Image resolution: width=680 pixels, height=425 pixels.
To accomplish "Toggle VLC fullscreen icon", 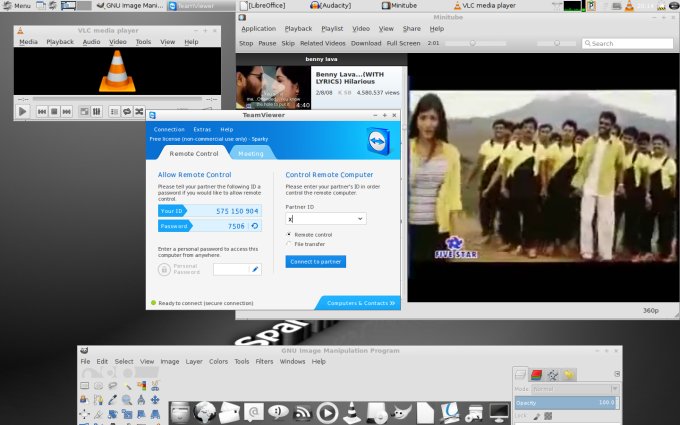I will [x=82, y=111].
